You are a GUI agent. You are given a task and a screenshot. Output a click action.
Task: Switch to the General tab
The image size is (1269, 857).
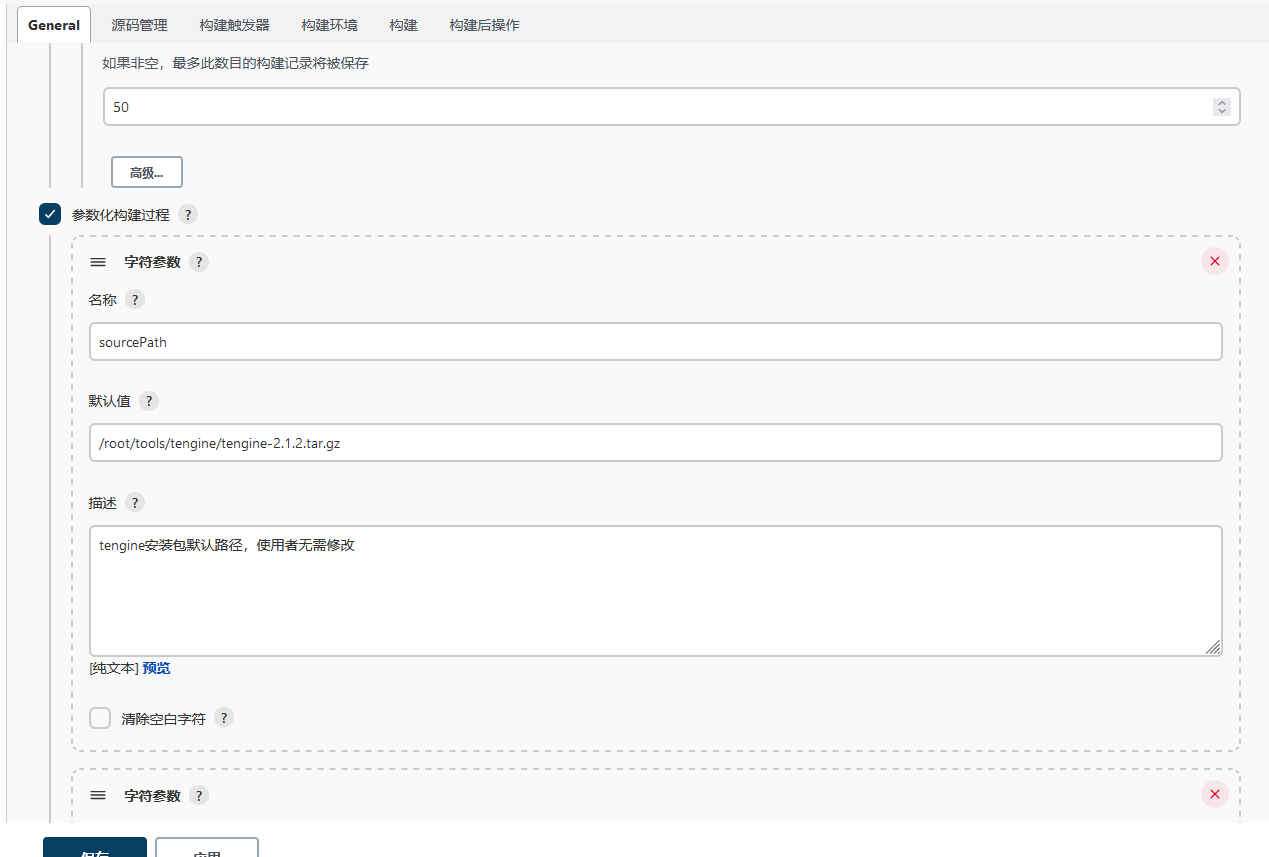[x=54, y=25]
